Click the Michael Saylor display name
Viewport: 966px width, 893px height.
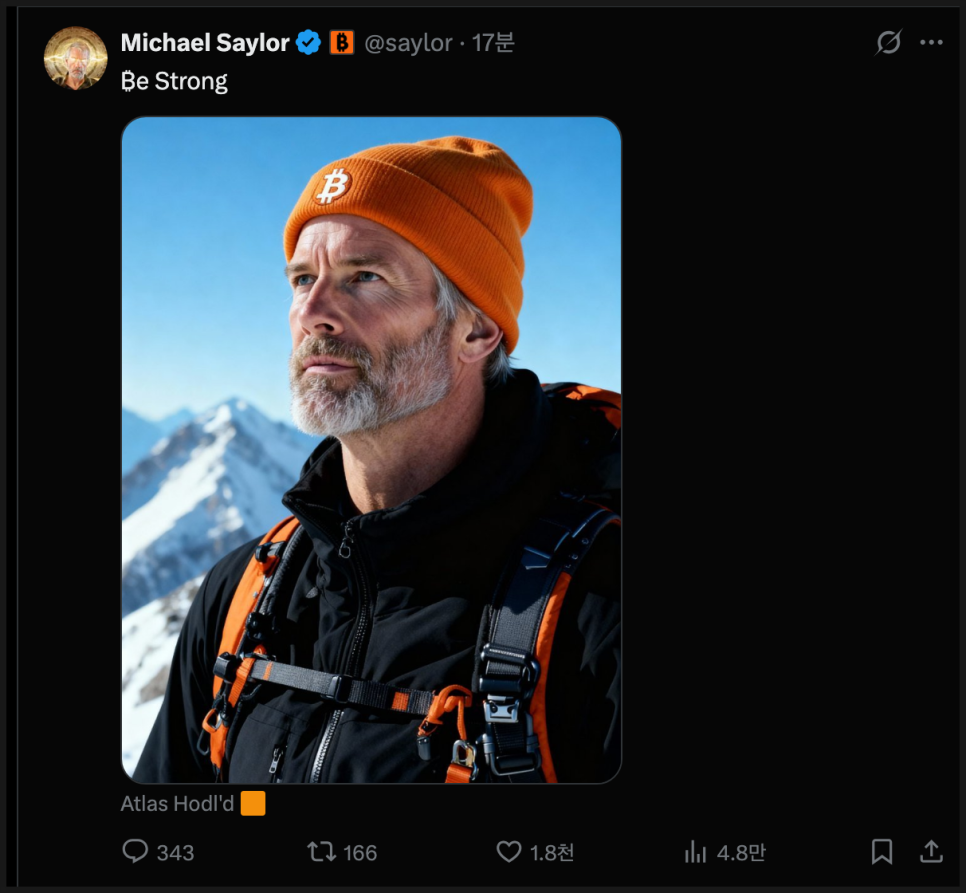205,43
